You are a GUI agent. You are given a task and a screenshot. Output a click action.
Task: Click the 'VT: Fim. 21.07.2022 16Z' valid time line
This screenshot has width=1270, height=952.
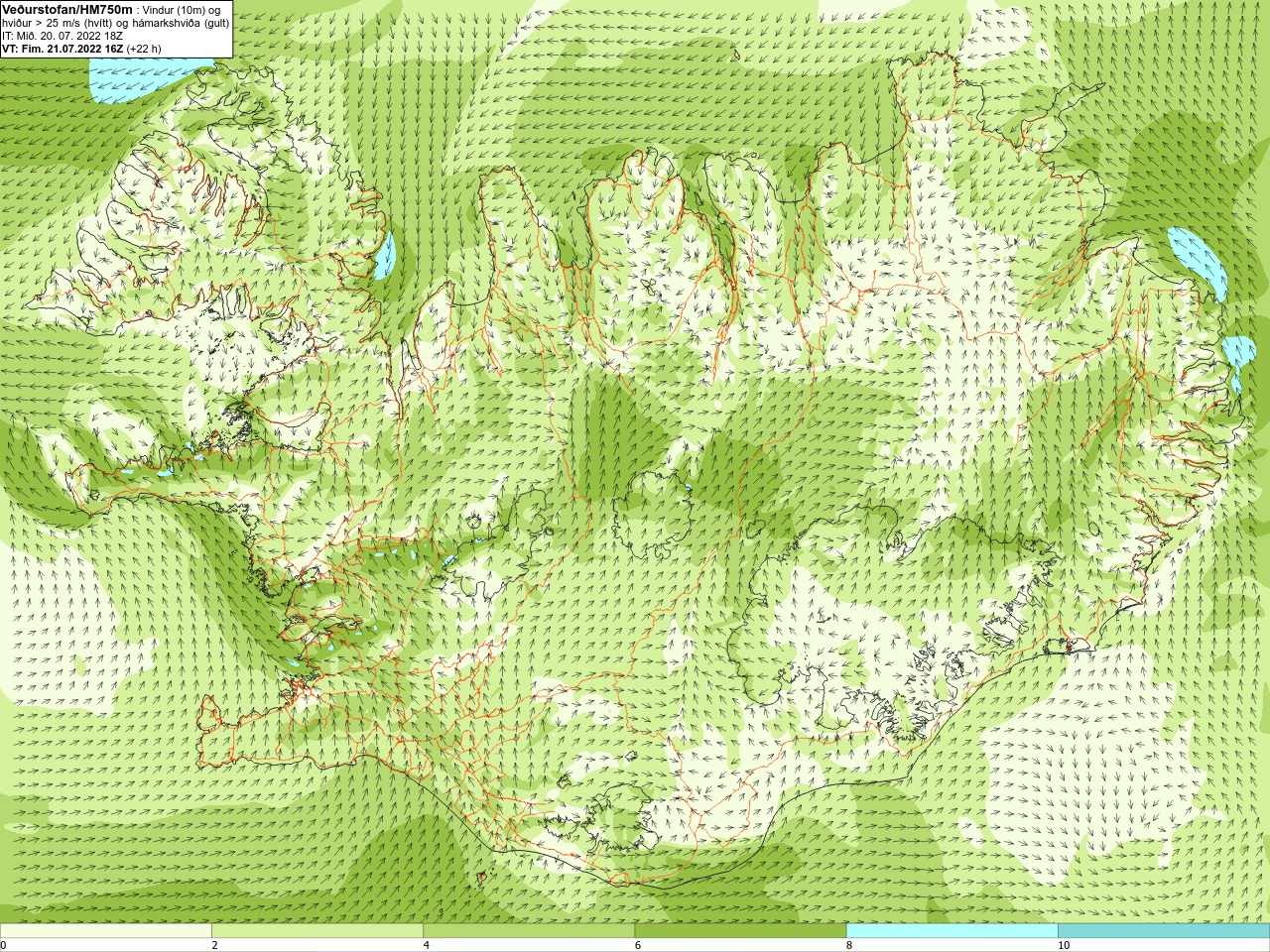[x=81, y=48]
